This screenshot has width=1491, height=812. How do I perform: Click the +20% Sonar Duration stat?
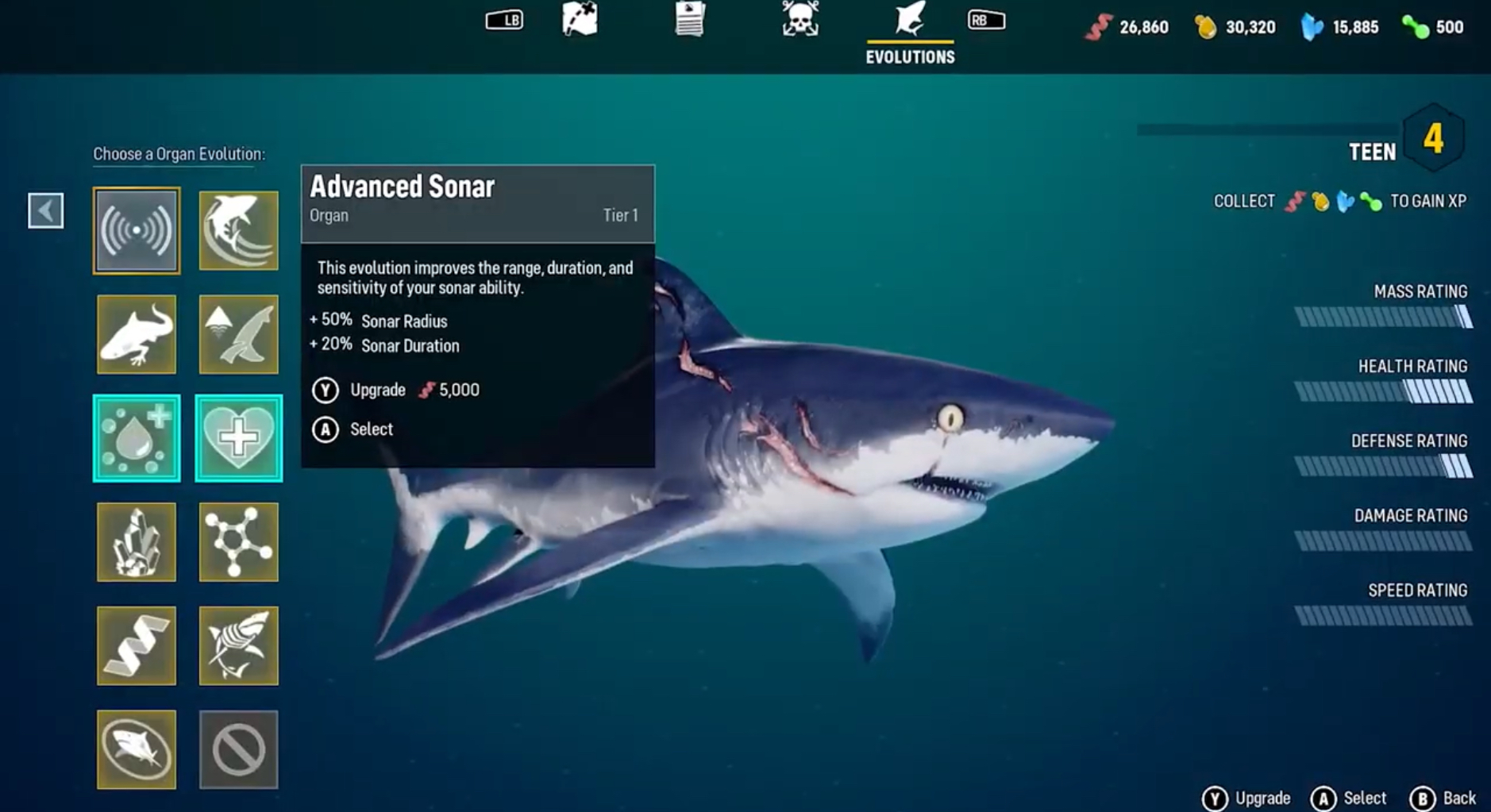point(384,345)
